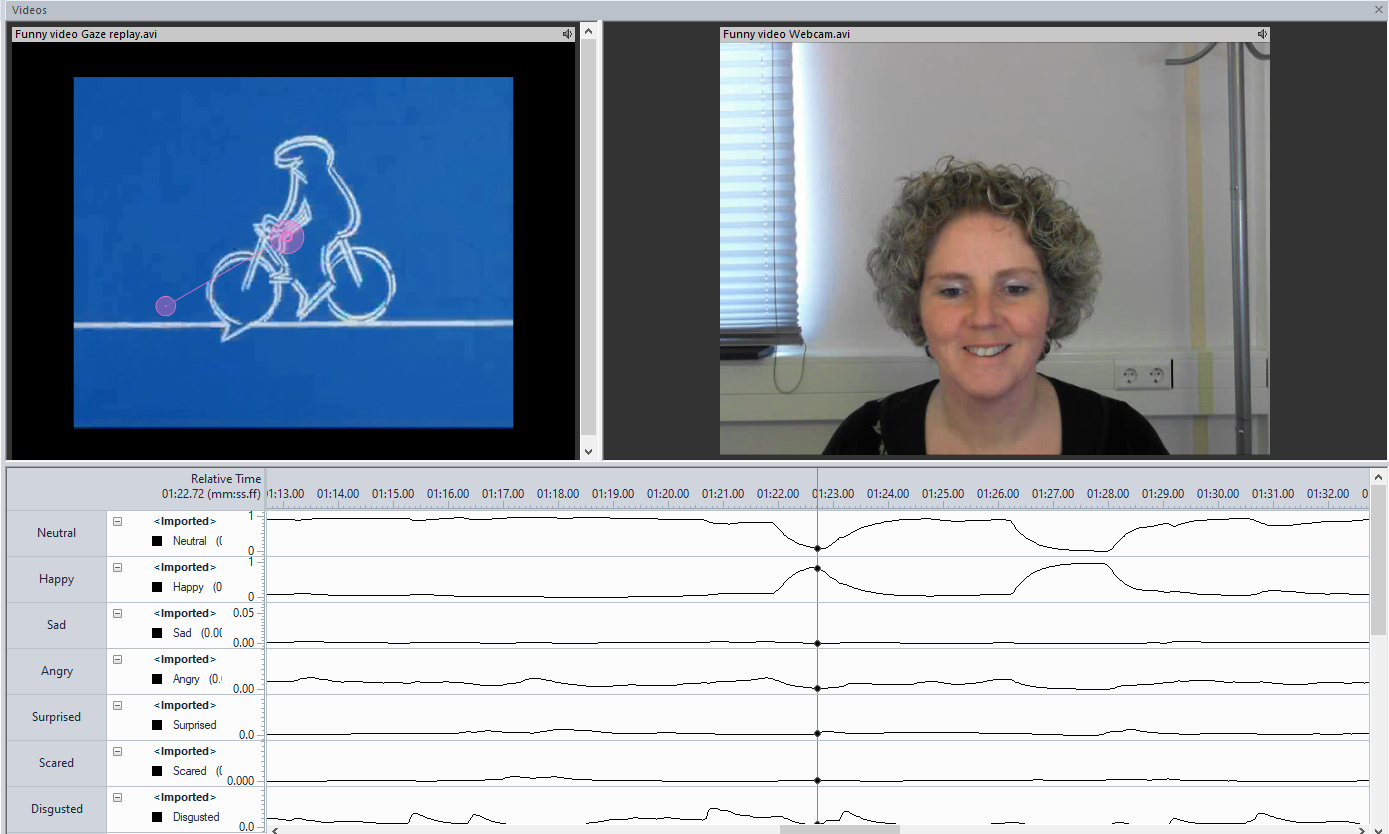Mute the Funny video Gaze replay speaker icon
1389x834 pixels.
[x=568, y=34]
